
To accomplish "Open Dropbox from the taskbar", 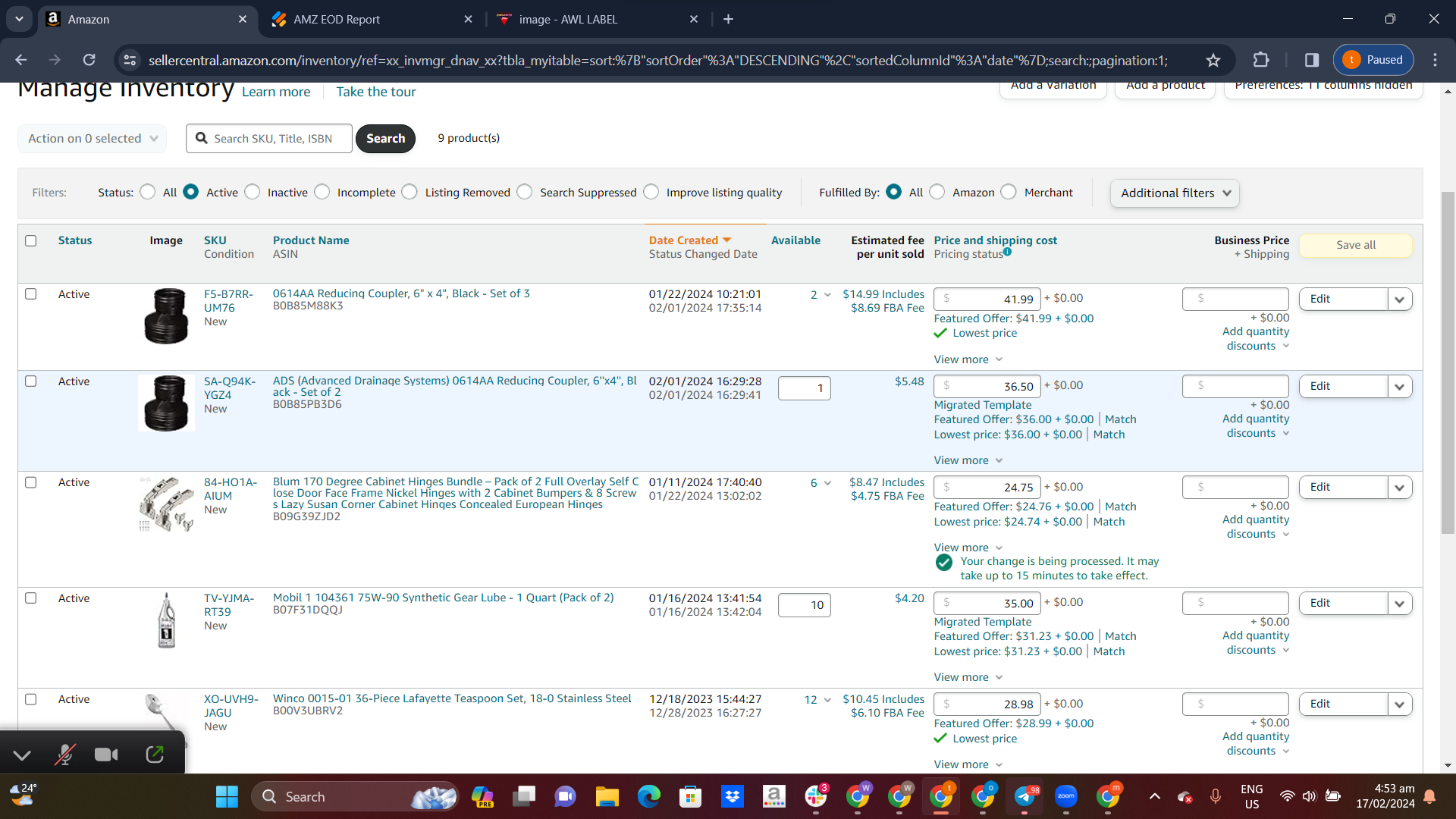I will pos(733,797).
